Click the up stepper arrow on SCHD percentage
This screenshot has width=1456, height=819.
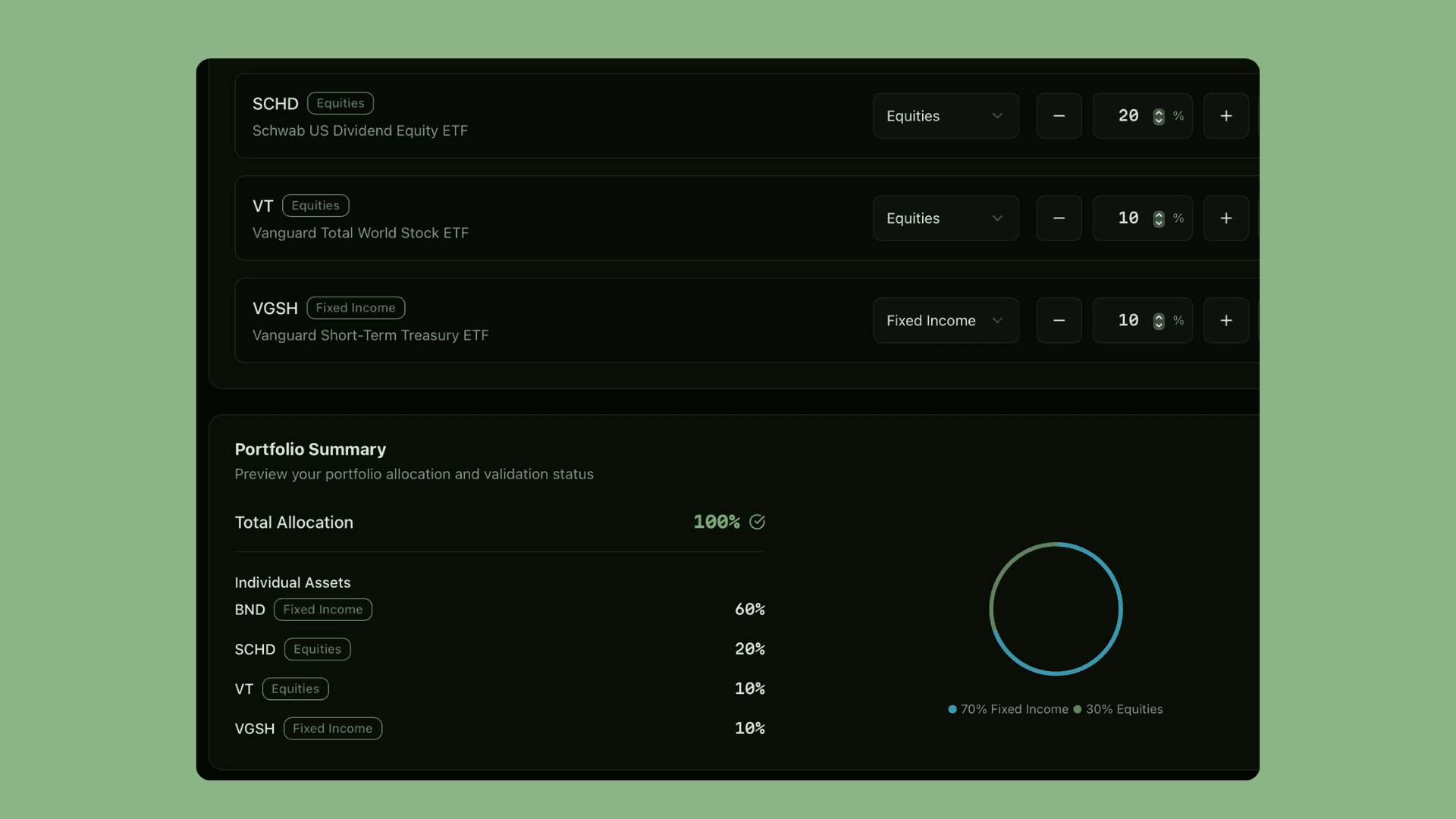coord(1158,111)
